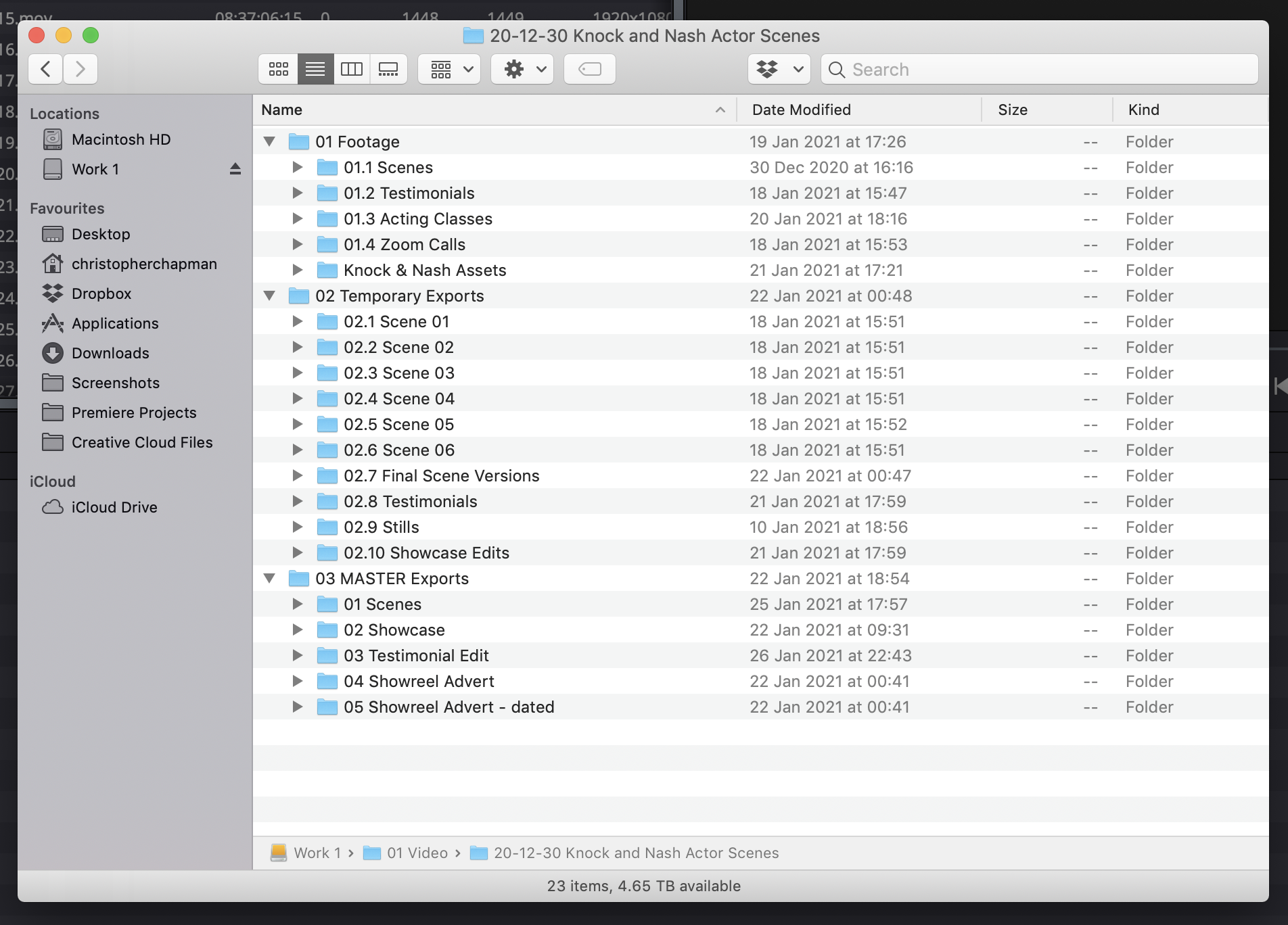Switch to list view in toolbar

(x=315, y=69)
